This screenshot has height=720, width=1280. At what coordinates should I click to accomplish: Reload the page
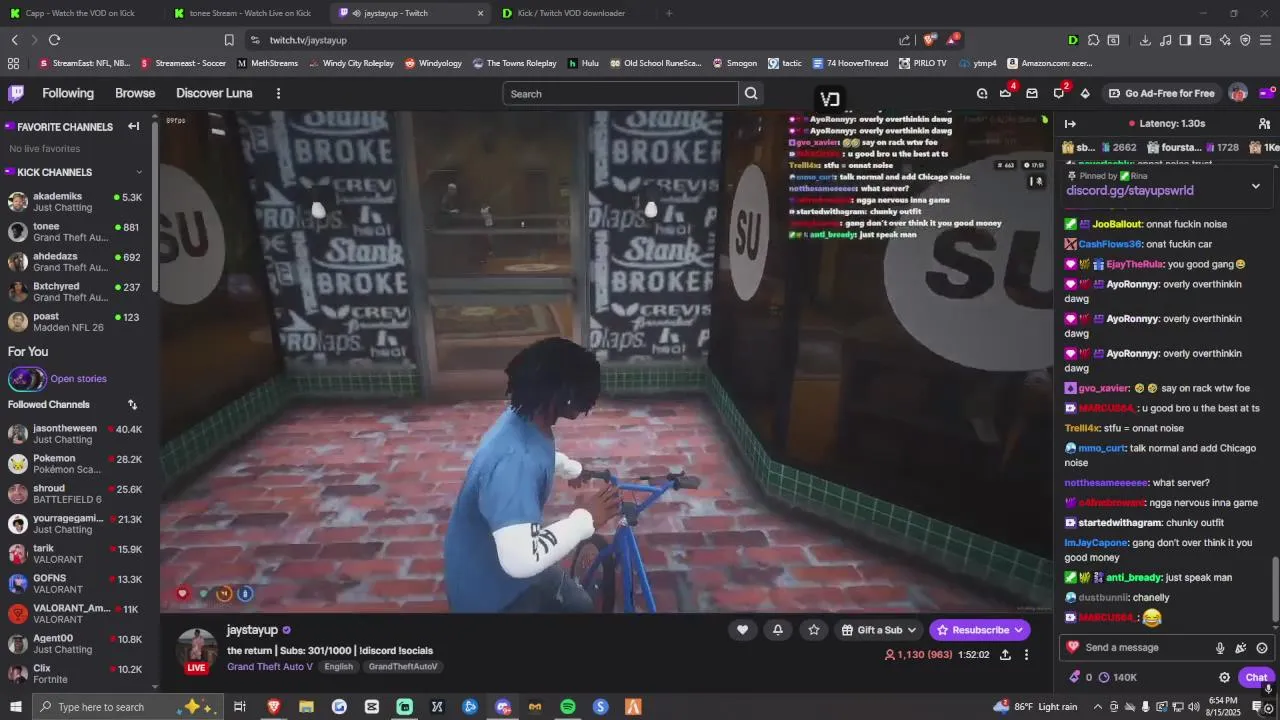(x=54, y=40)
